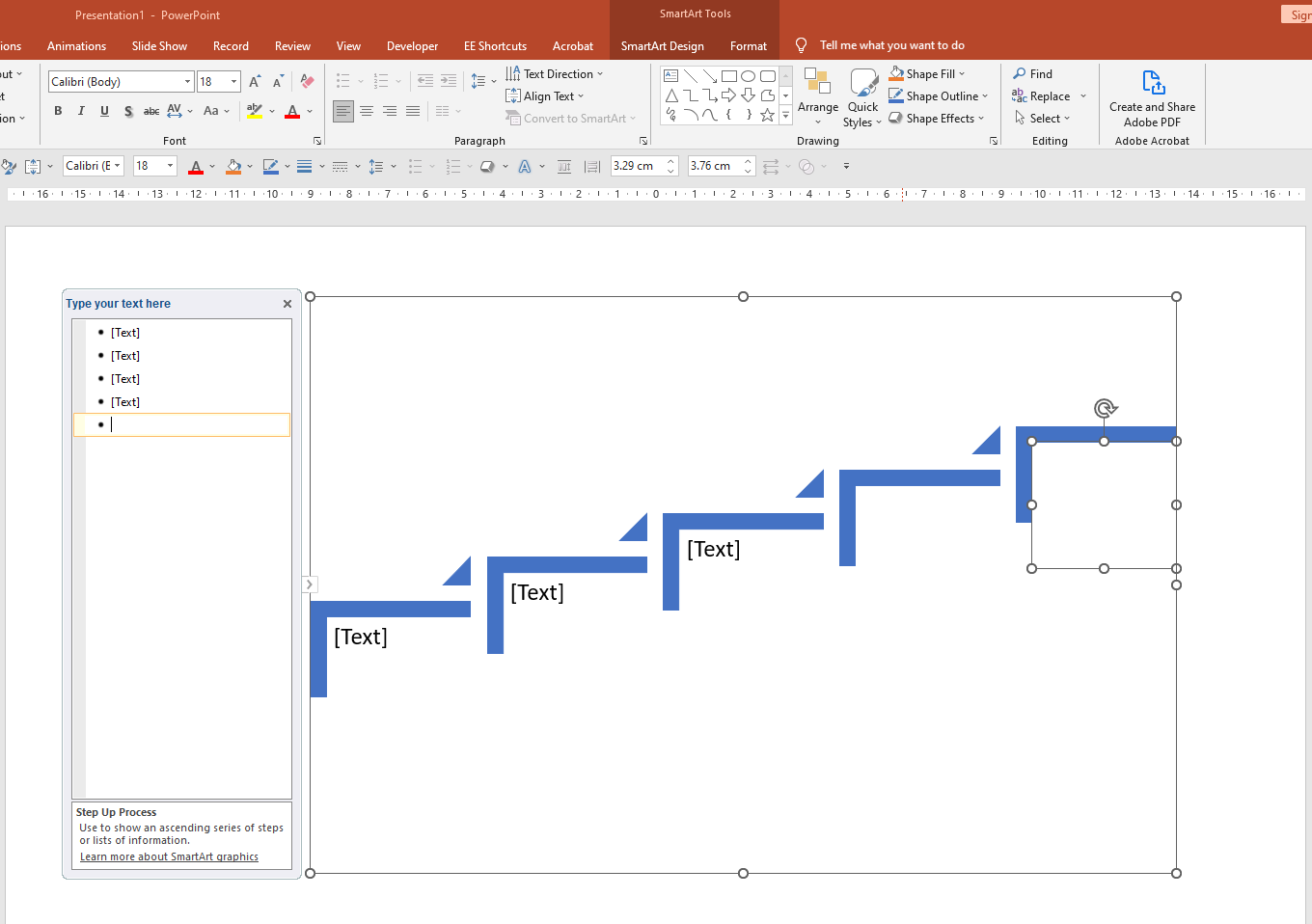Open the Acrobat tab
1312x924 pixels.
click(x=573, y=45)
